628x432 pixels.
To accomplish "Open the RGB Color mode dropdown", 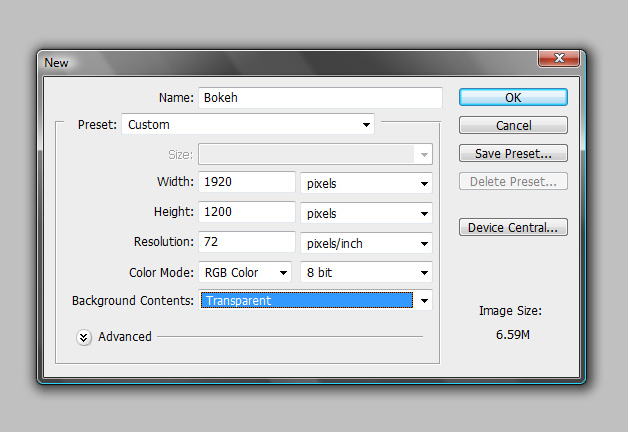I will pos(245,273).
